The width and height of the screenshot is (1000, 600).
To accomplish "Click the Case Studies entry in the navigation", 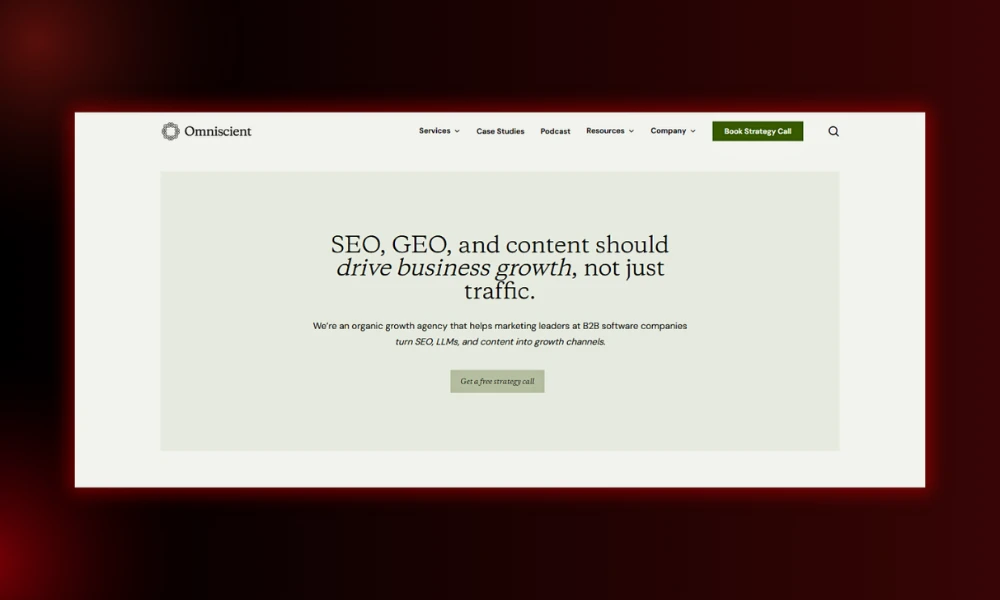I will [x=500, y=130].
